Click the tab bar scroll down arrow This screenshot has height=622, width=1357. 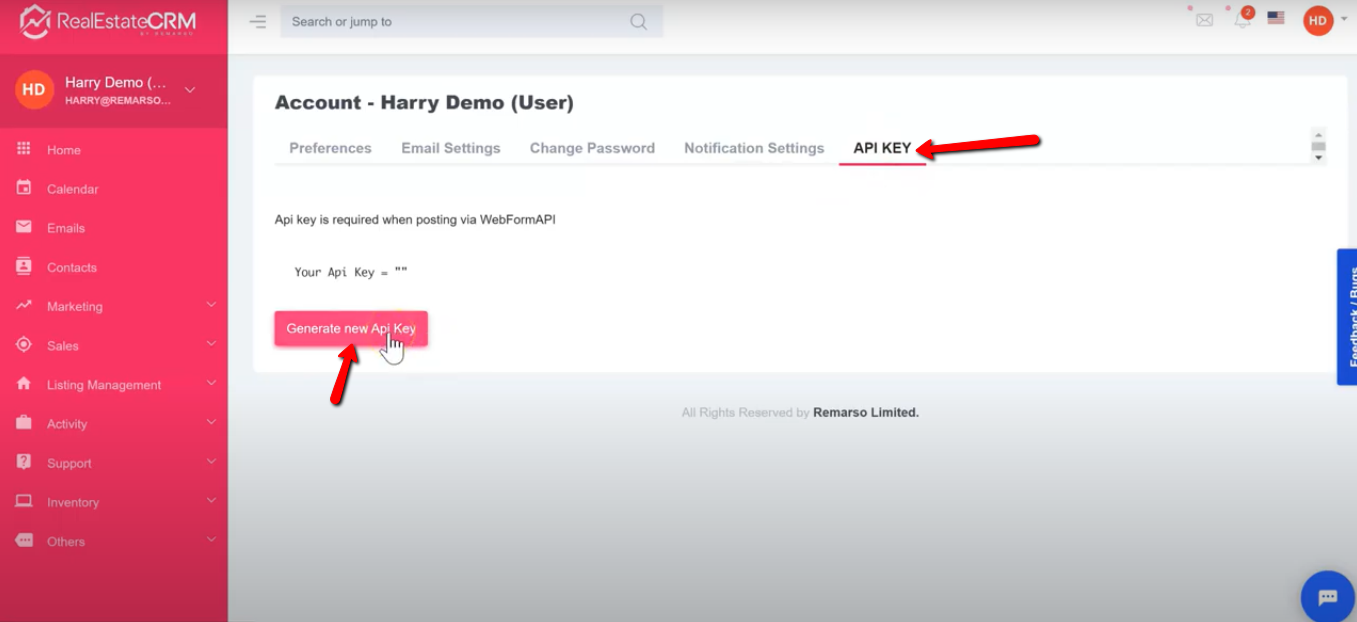tap(1318, 158)
